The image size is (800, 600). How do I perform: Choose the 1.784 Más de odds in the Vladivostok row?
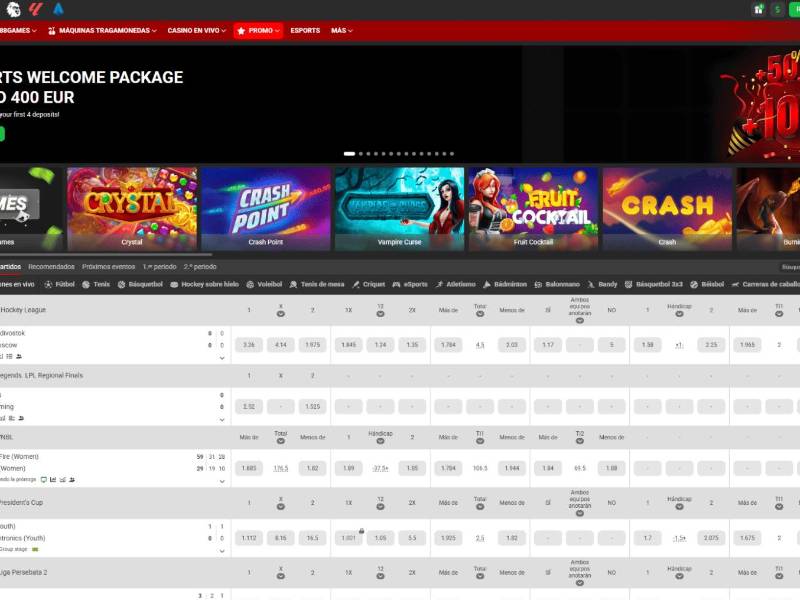click(x=448, y=345)
